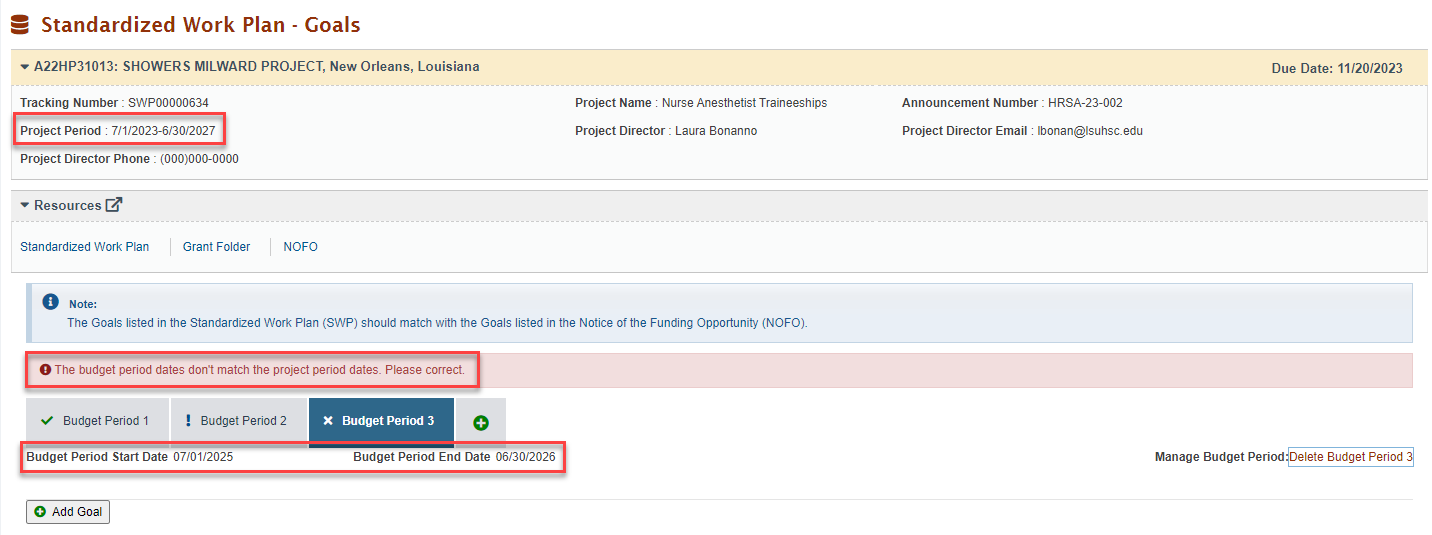1432x535 pixels.
Task: Click the blue info icon in Note
Action: pyautogui.click(x=51, y=301)
